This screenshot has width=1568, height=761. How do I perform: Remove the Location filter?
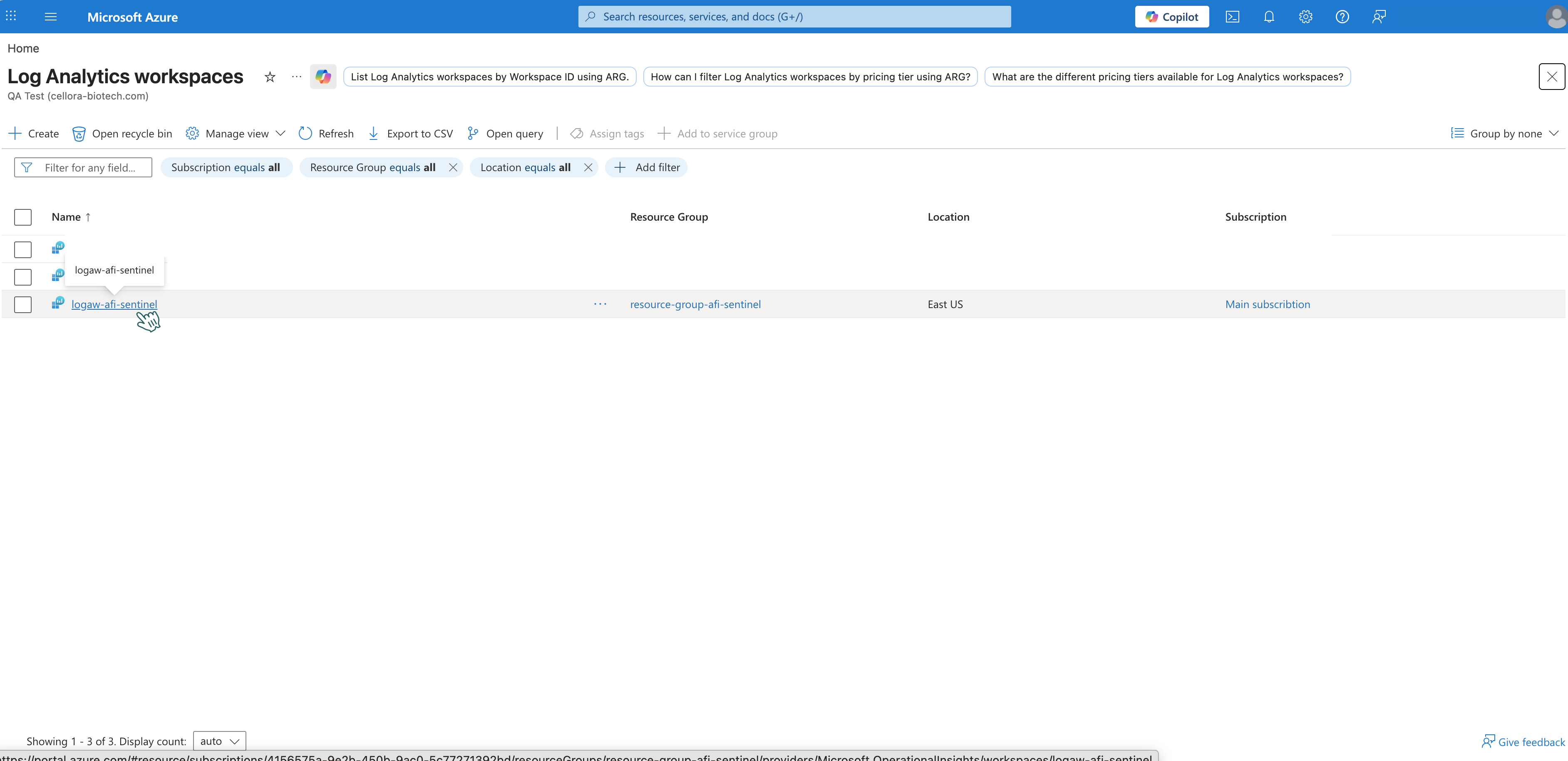tap(588, 167)
